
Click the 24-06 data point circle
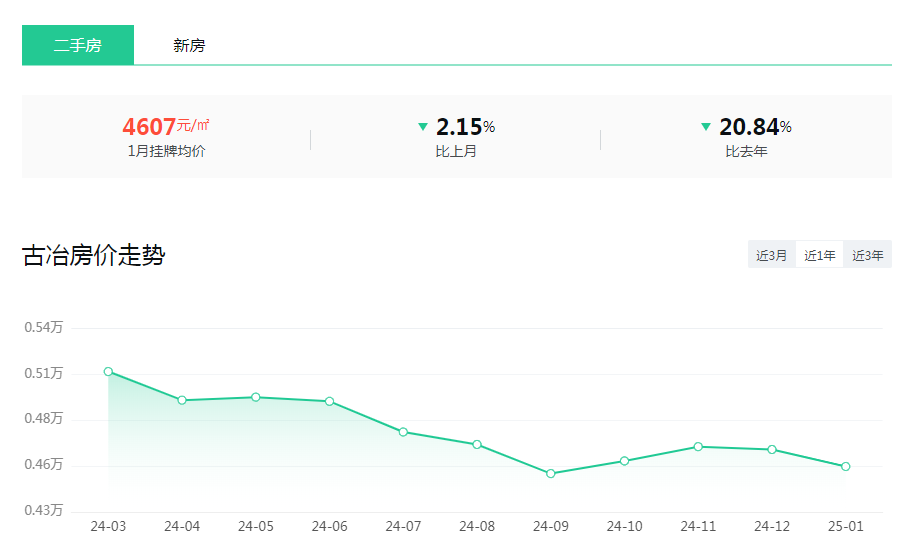coord(329,401)
